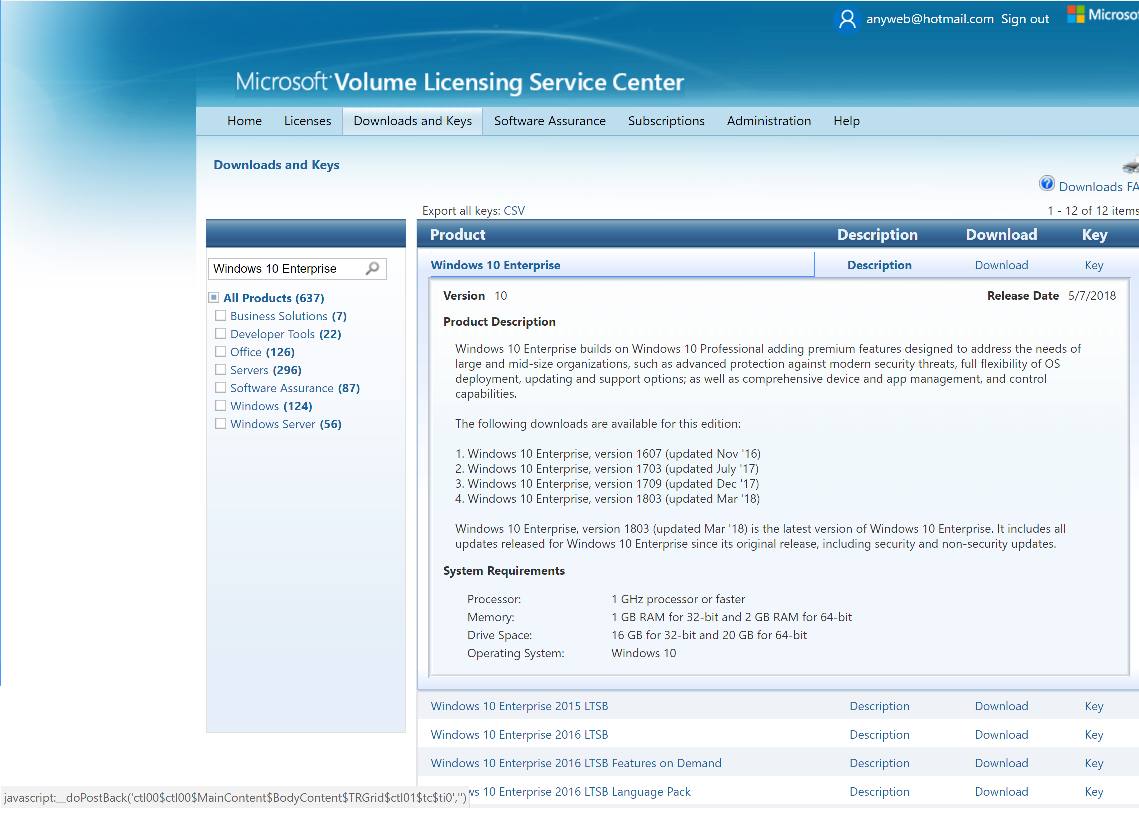Click the Microsoft logo

click(1102, 15)
